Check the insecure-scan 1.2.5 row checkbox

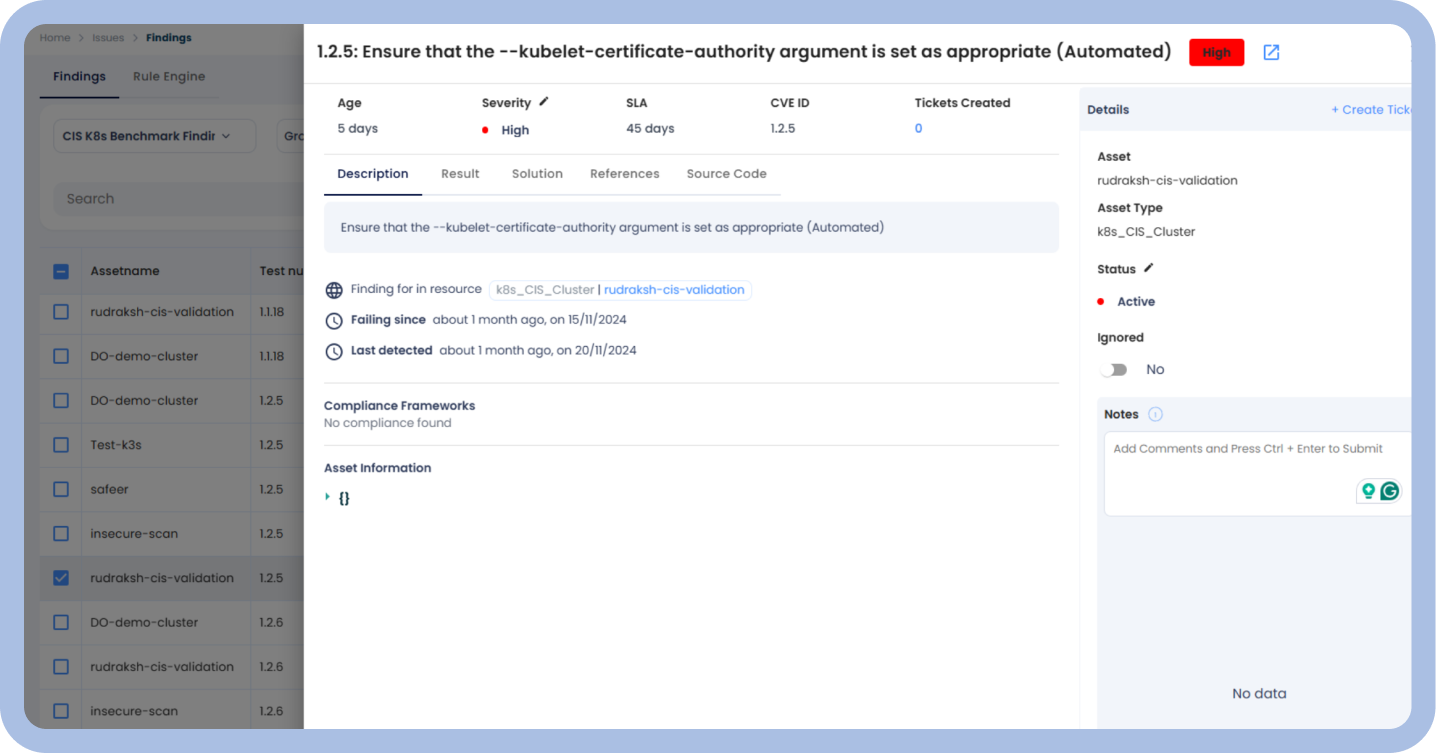coord(61,534)
